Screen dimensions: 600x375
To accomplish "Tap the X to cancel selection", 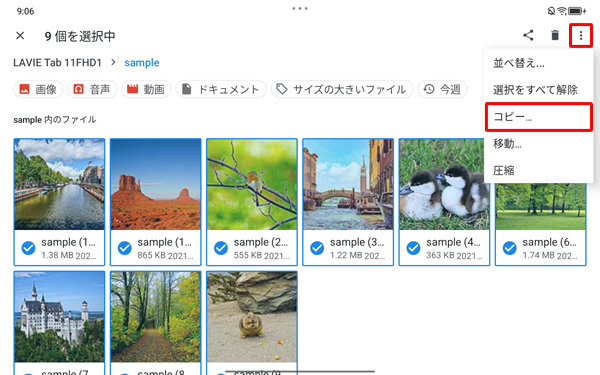I will pos(20,36).
